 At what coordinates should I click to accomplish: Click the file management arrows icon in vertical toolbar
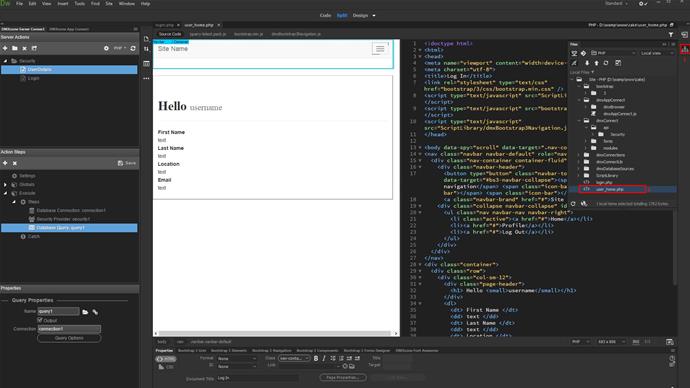coord(147,49)
